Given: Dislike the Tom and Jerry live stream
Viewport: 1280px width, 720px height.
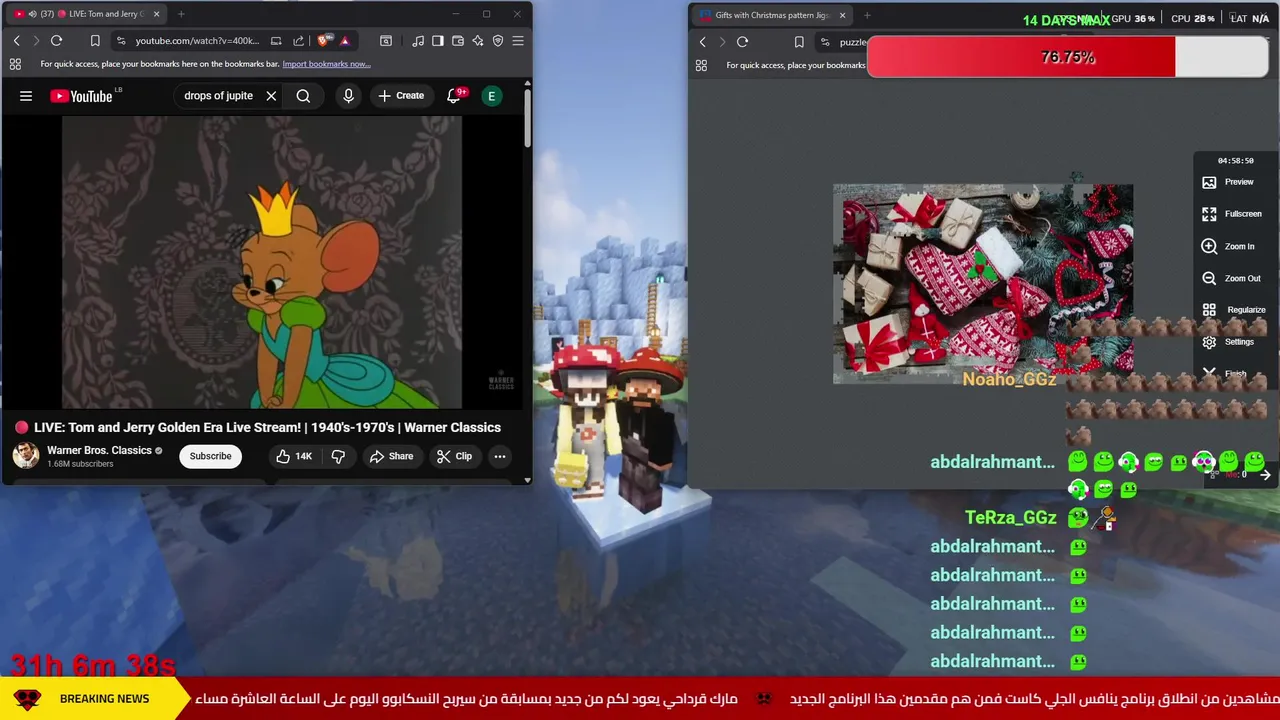Looking at the screenshot, I should point(338,456).
